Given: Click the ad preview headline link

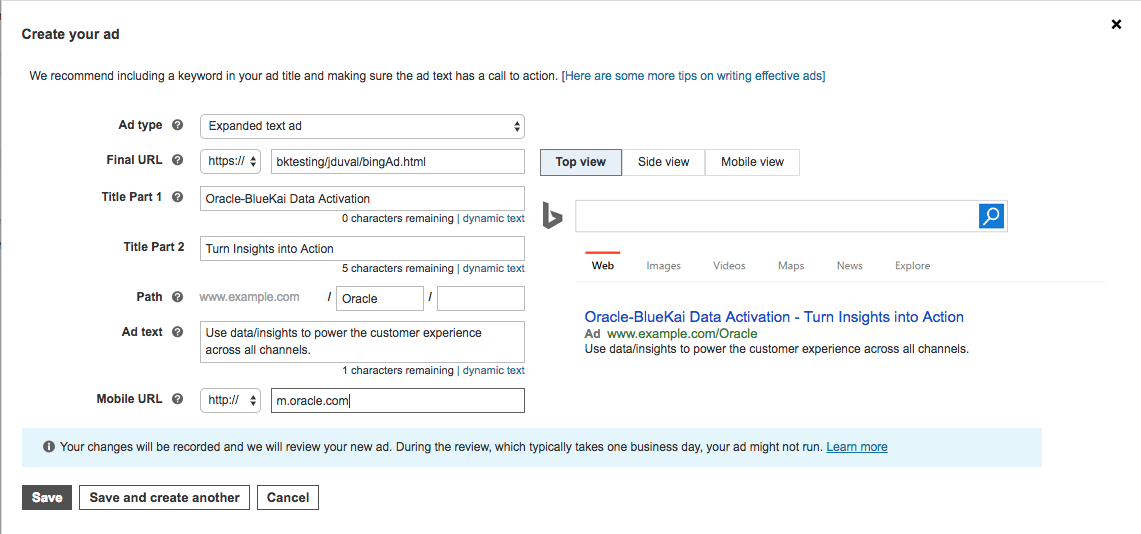Looking at the screenshot, I should point(774,317).
